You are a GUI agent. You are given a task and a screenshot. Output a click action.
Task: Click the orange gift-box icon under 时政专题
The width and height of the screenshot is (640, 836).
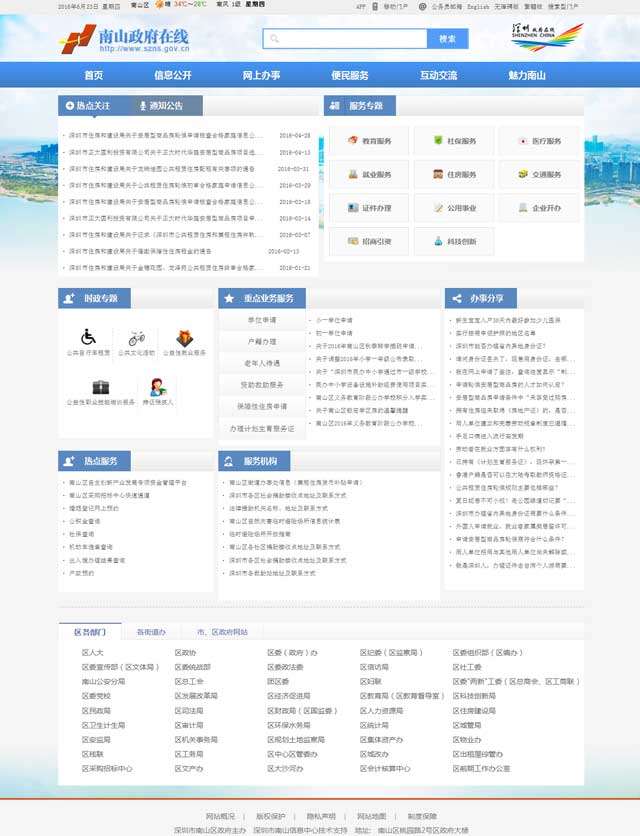185,337
